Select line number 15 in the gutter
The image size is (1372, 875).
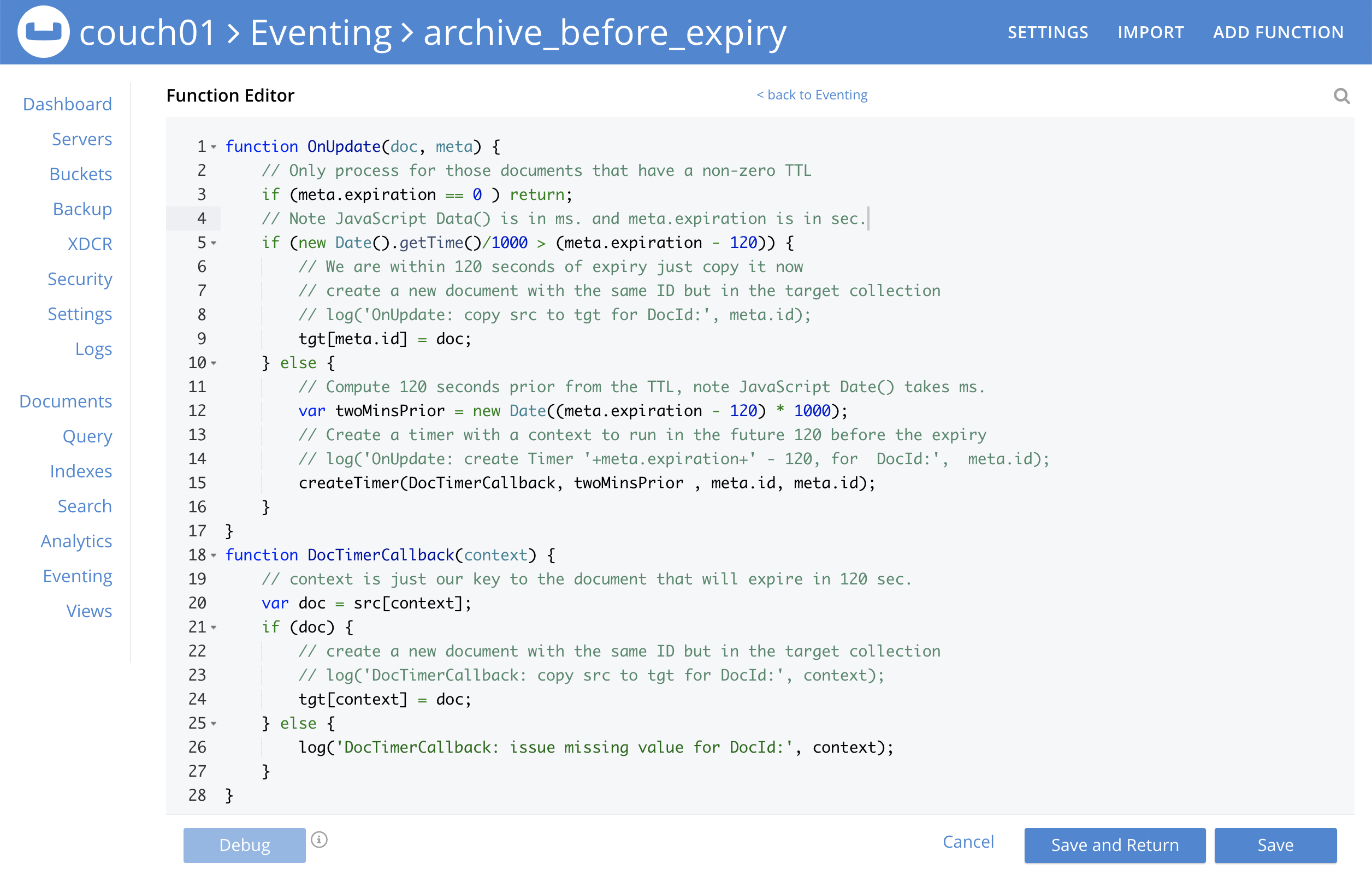point(197,483)
